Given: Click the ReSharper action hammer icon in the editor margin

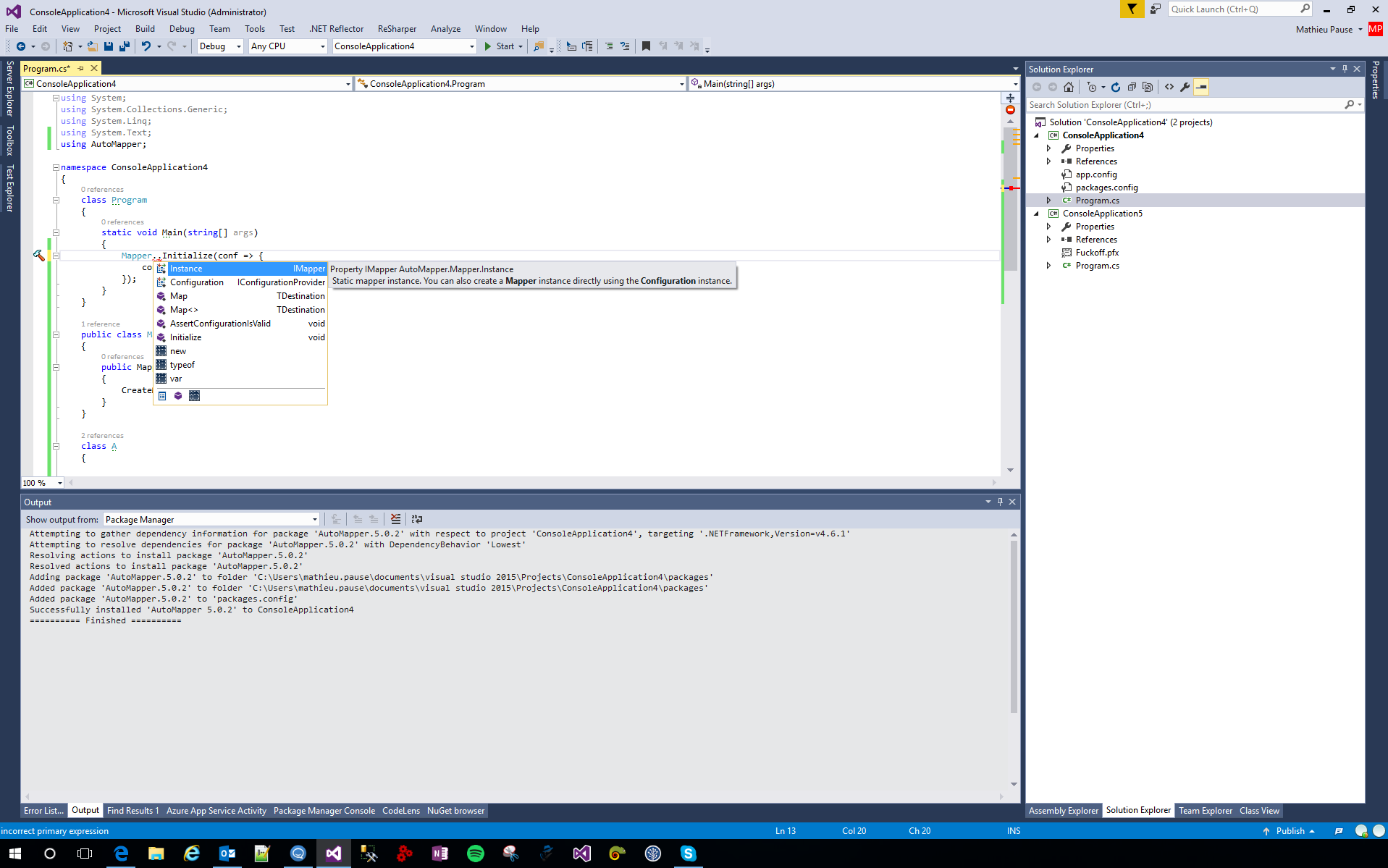Looking at the screenshot, I should point(39,255).
